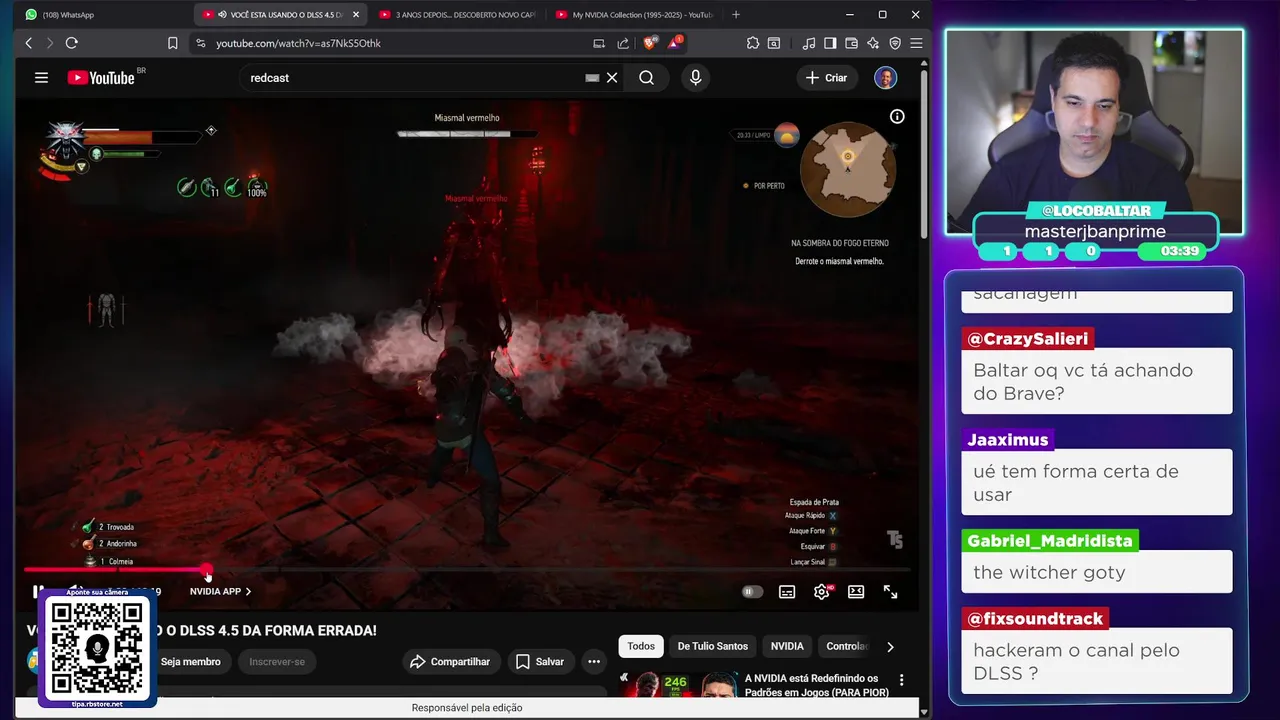Open more actions ellipsis under video
The image size is (1280, 720).
(594, 662)
